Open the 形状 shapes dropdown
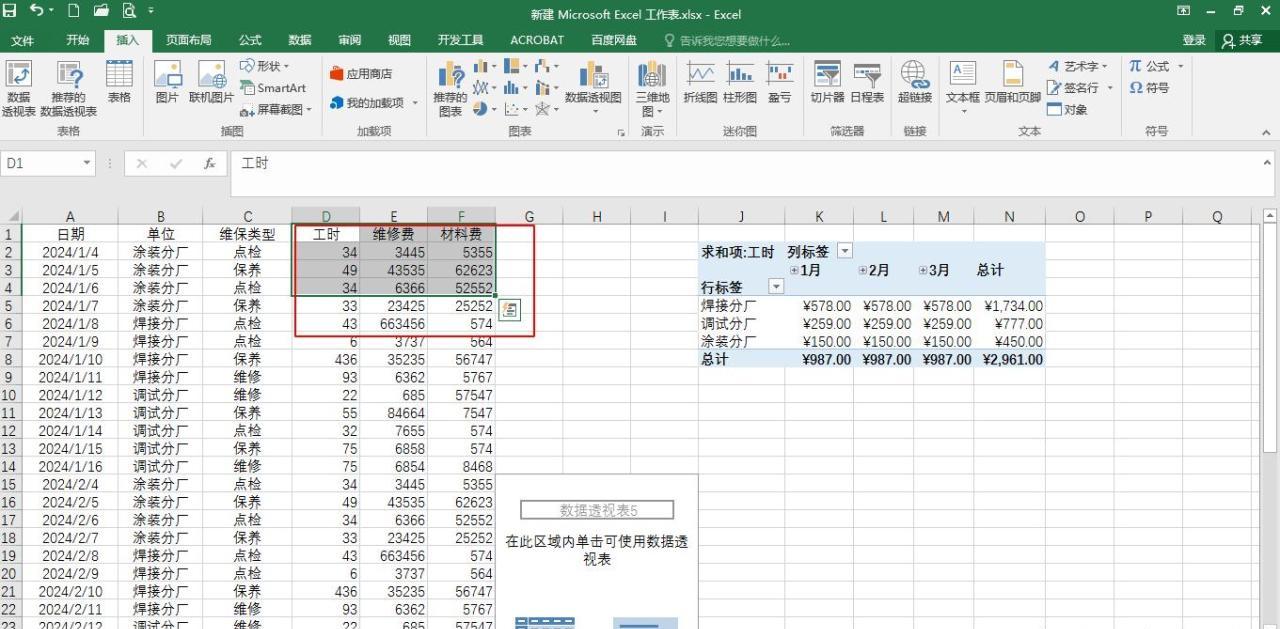 (265, 66)
